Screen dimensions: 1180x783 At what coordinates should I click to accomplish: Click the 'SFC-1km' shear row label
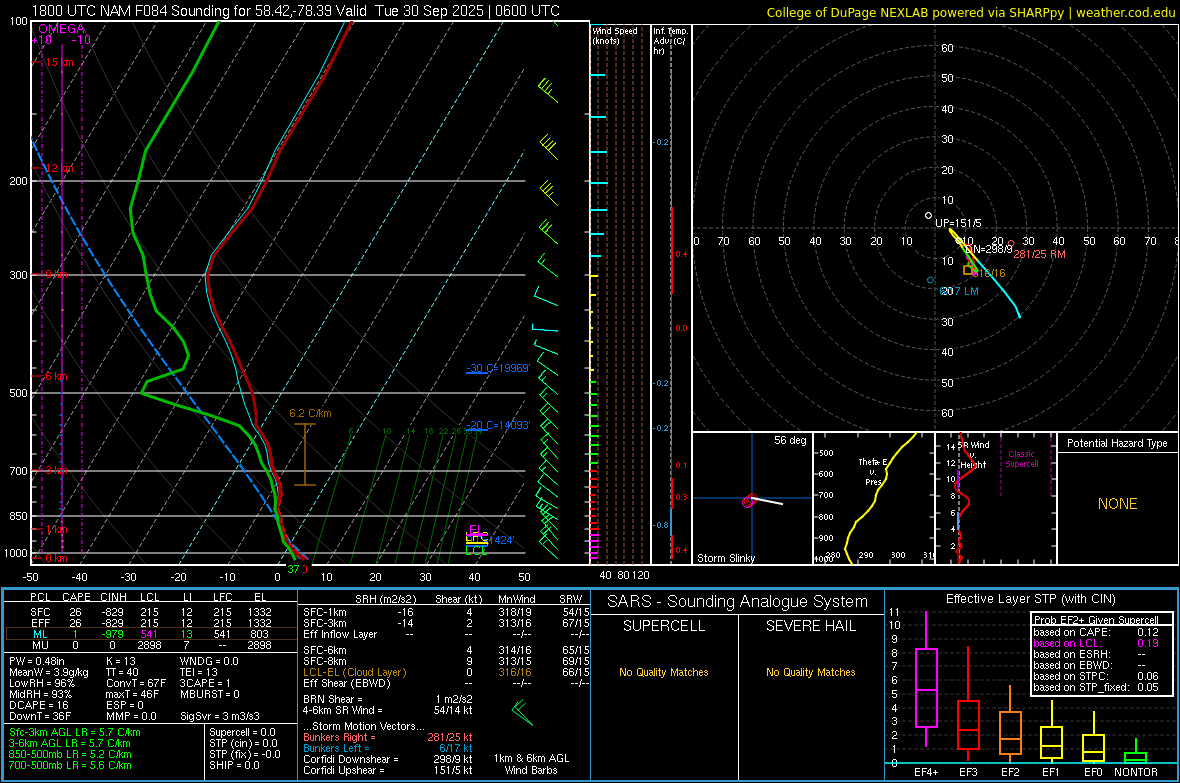[x=325, y=613]
